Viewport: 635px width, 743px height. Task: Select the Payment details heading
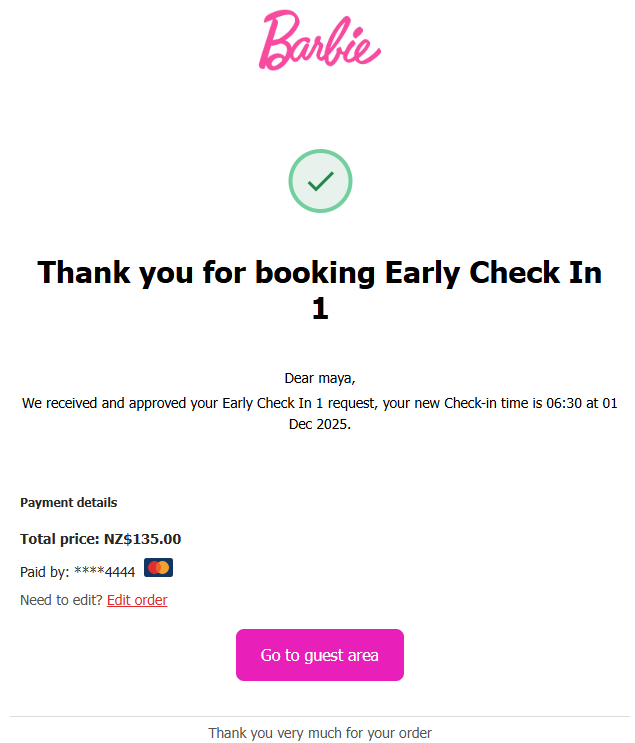68,503
